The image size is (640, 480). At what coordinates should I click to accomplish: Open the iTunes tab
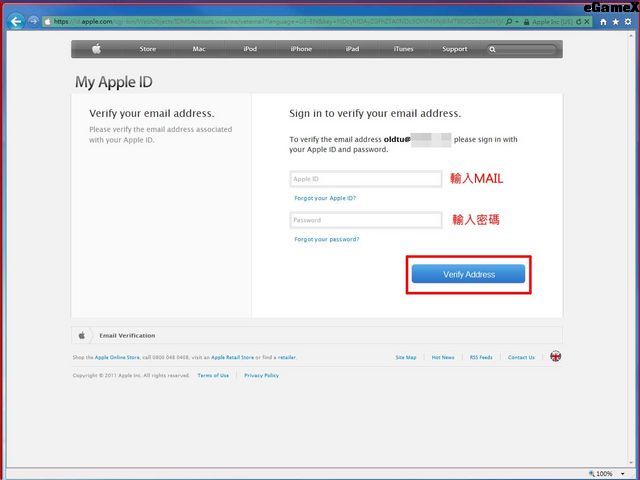(x=403, y=49)
